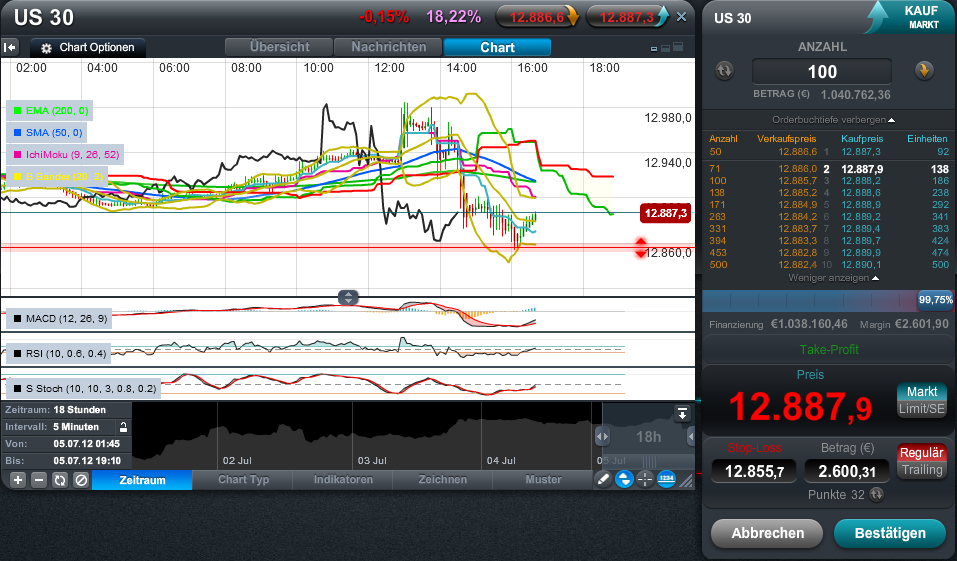Click the Bestätigen button
The width and height of the screenshot is (957, 561).
click(890, 533)
